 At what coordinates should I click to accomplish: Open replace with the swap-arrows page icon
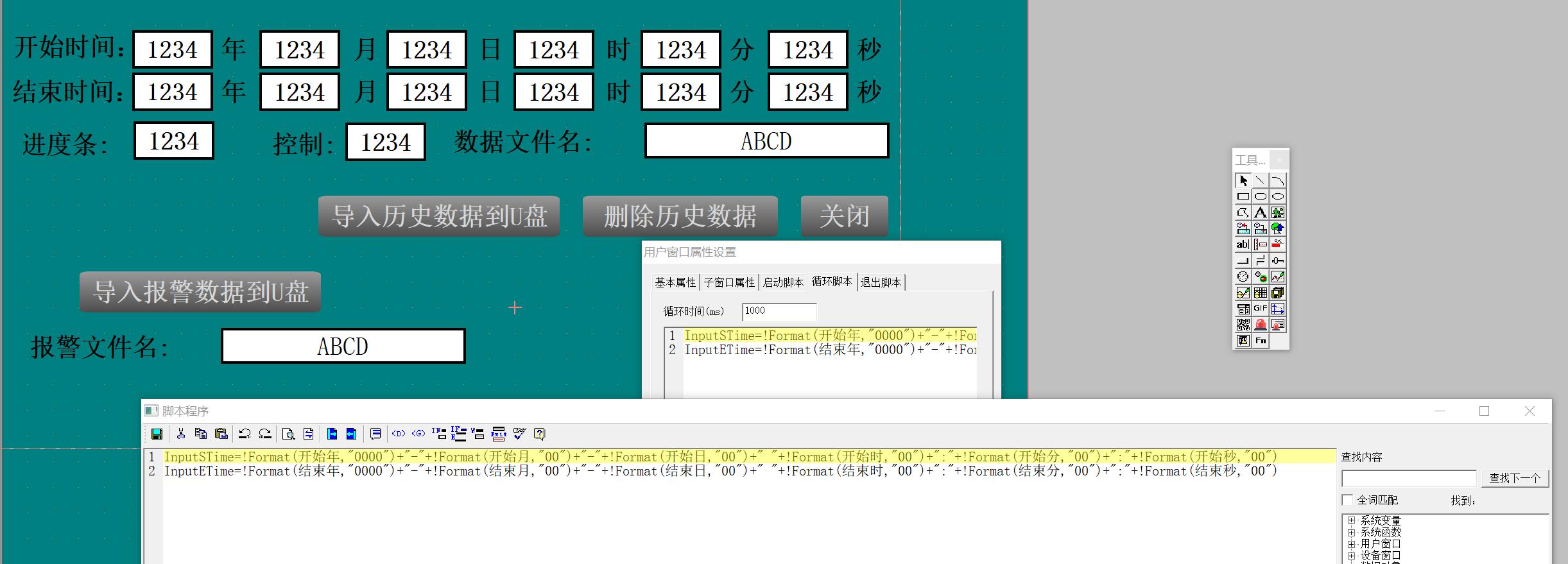(308, 434)
